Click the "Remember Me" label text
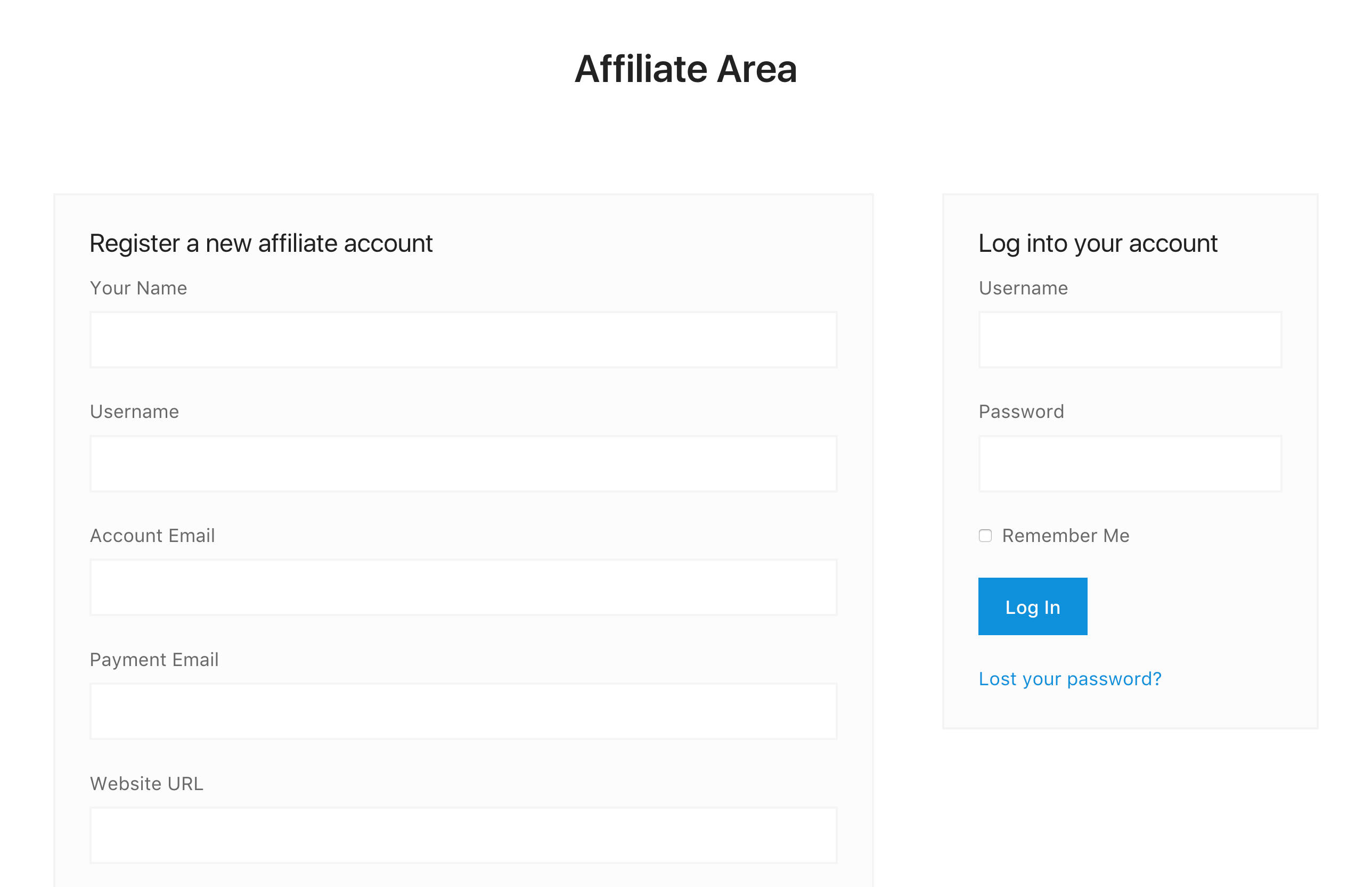This screenshot has height=887, width=1372. coord(1065,536)
